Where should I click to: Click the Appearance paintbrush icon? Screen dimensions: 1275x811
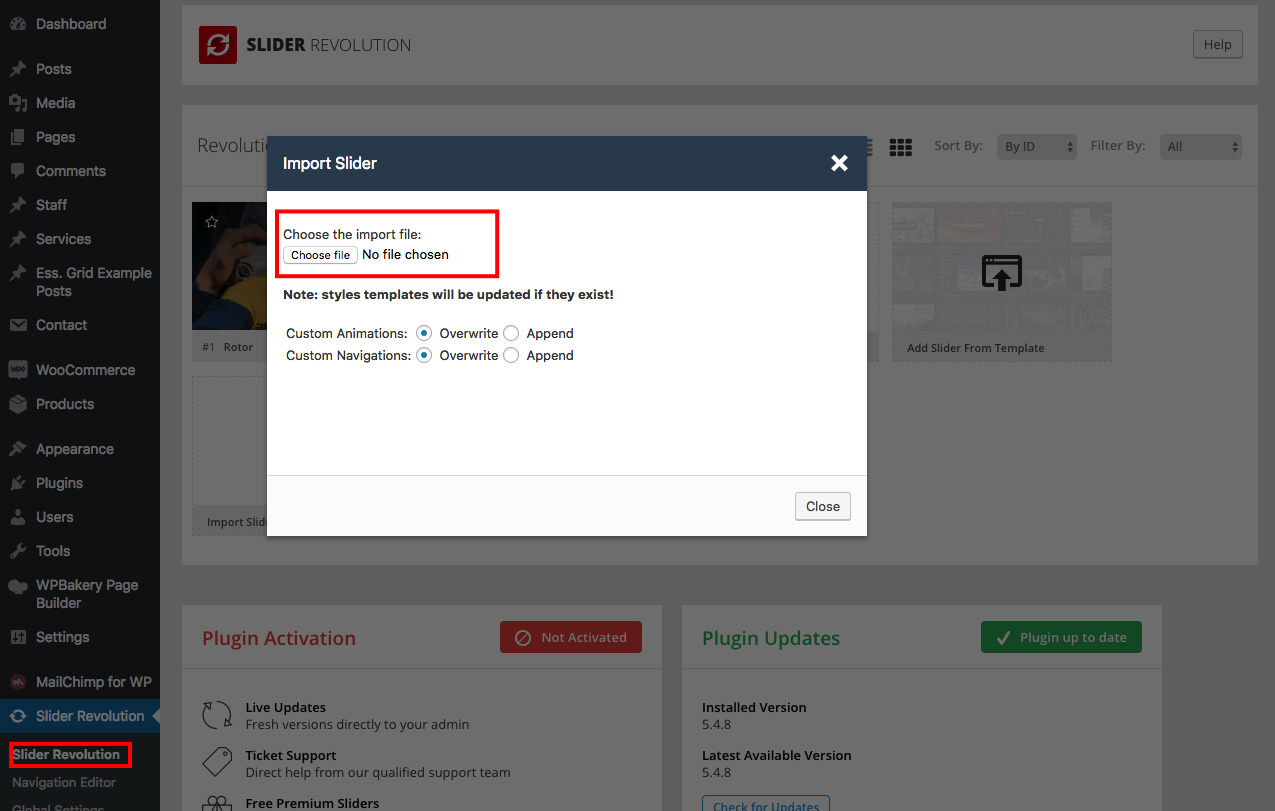coord(17,449)
